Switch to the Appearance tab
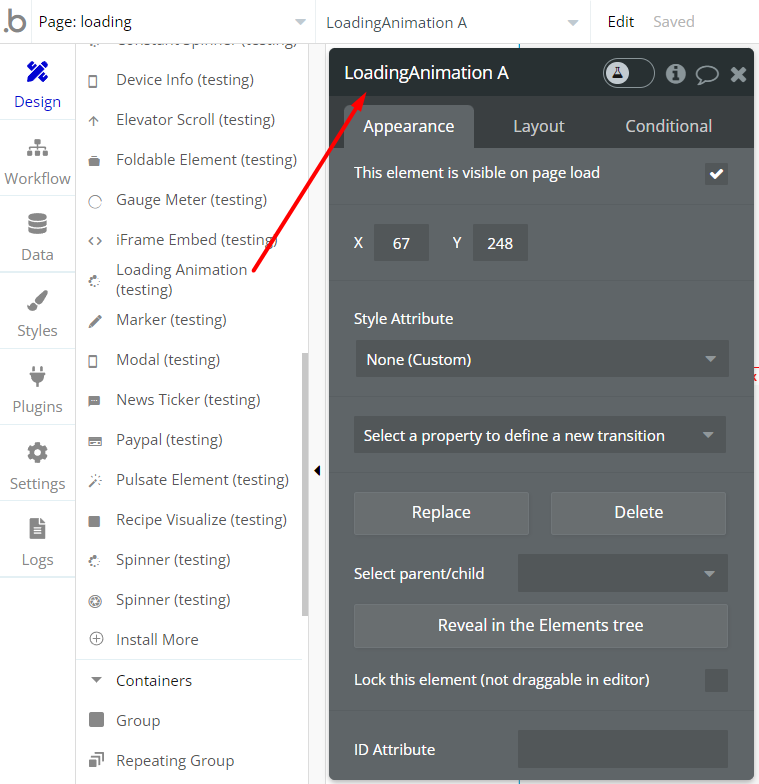The width and height of the screenshot is (759, 784). click(x=408, y=126)
